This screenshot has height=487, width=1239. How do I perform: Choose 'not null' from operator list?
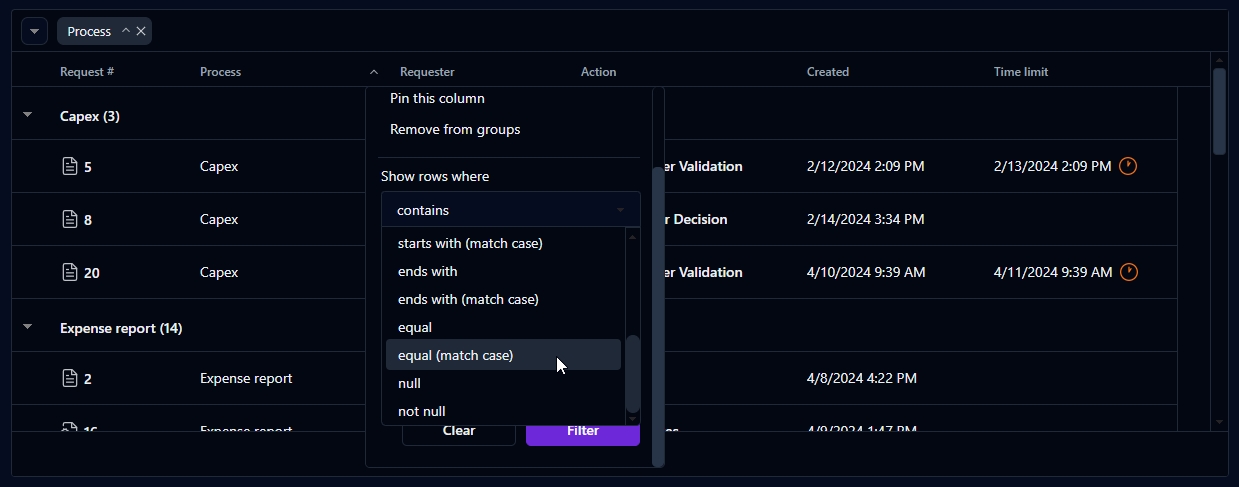click(422, 411)
